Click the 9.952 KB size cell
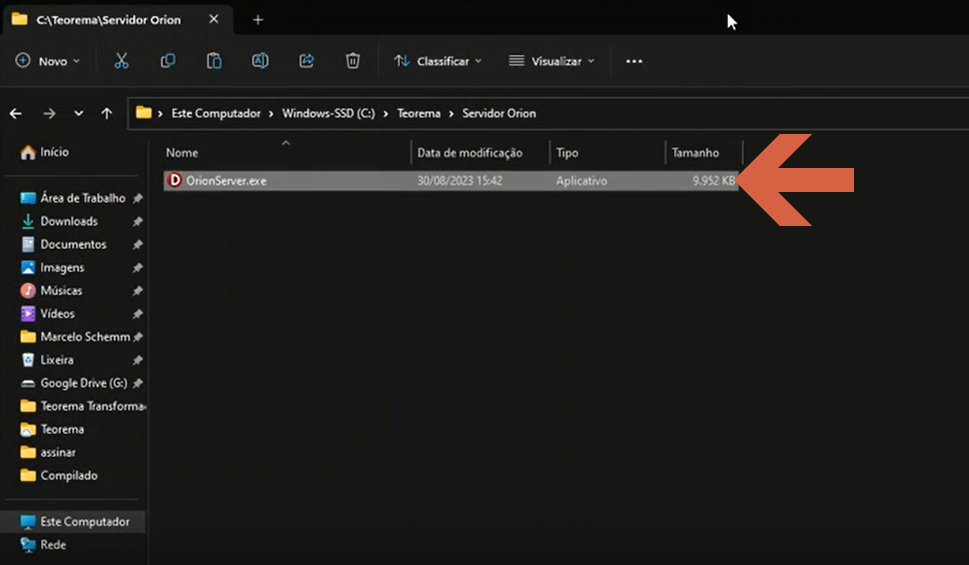969x565 pixels. pyautogui.click(x=714, y=181)
